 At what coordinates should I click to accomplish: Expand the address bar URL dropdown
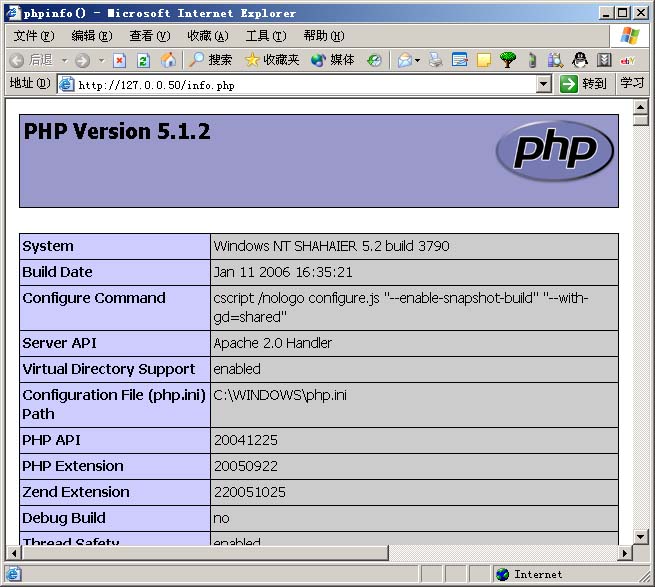[543, 84]
